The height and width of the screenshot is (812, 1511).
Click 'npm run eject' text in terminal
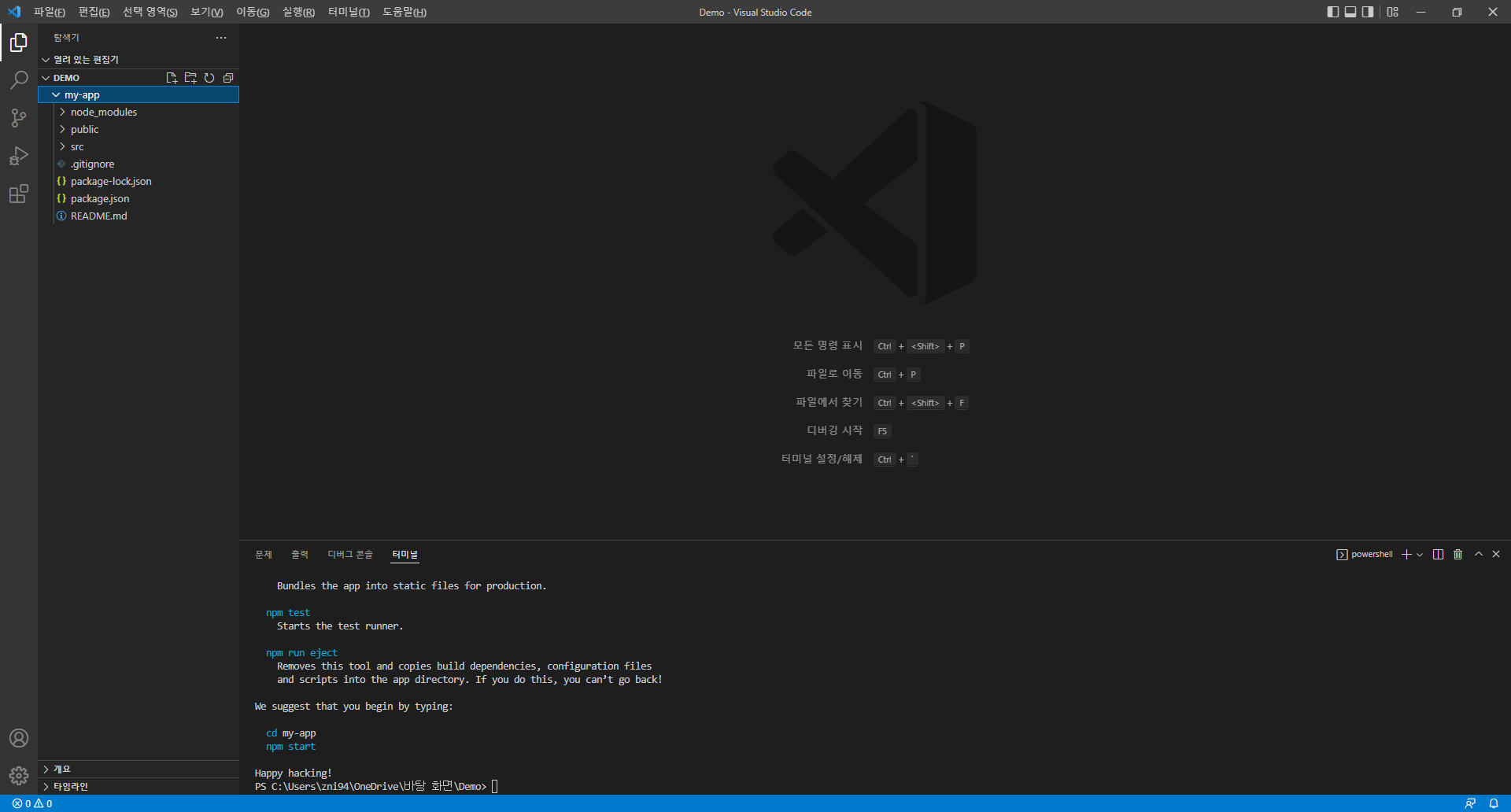[x=301, y=653]
